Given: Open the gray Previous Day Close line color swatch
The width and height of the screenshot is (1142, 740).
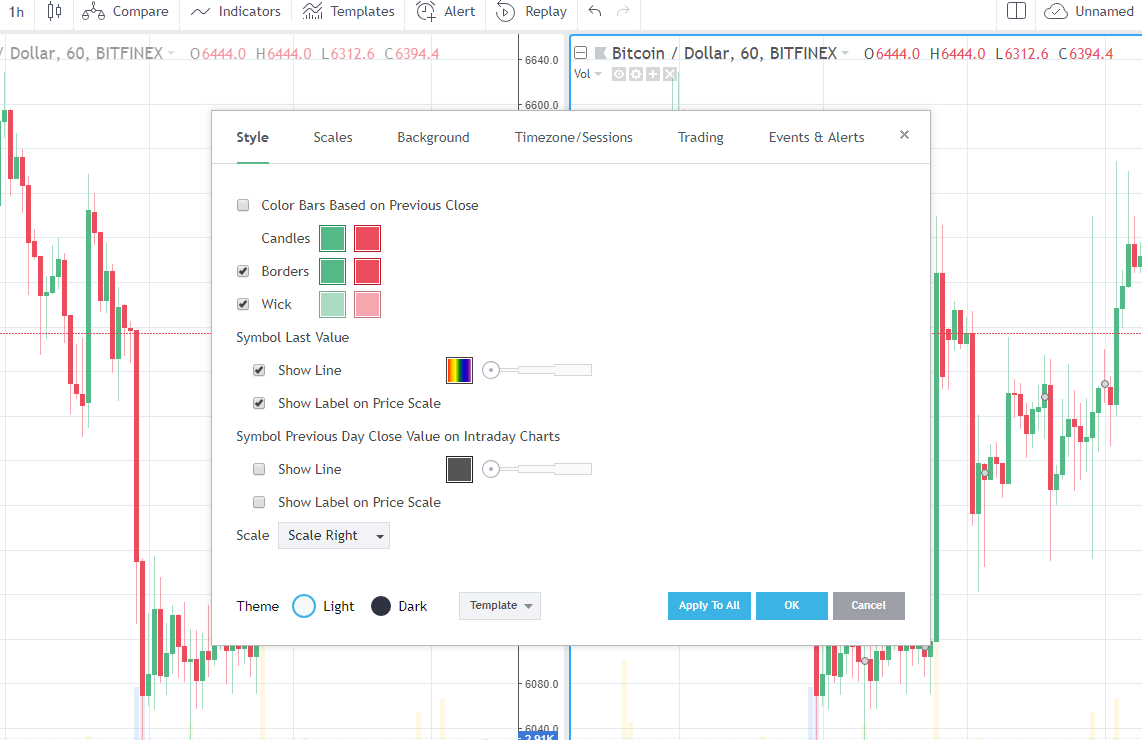Looking at the screenshot, I should [x=459, y=470].
